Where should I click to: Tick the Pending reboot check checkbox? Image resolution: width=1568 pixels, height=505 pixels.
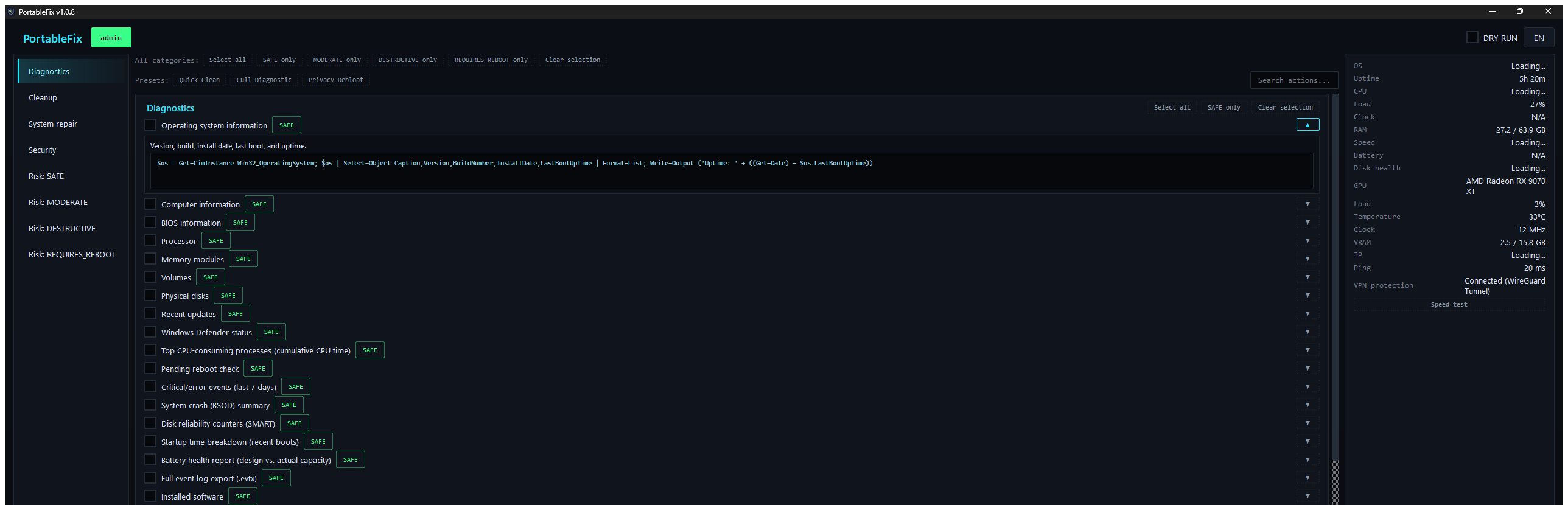150,369
